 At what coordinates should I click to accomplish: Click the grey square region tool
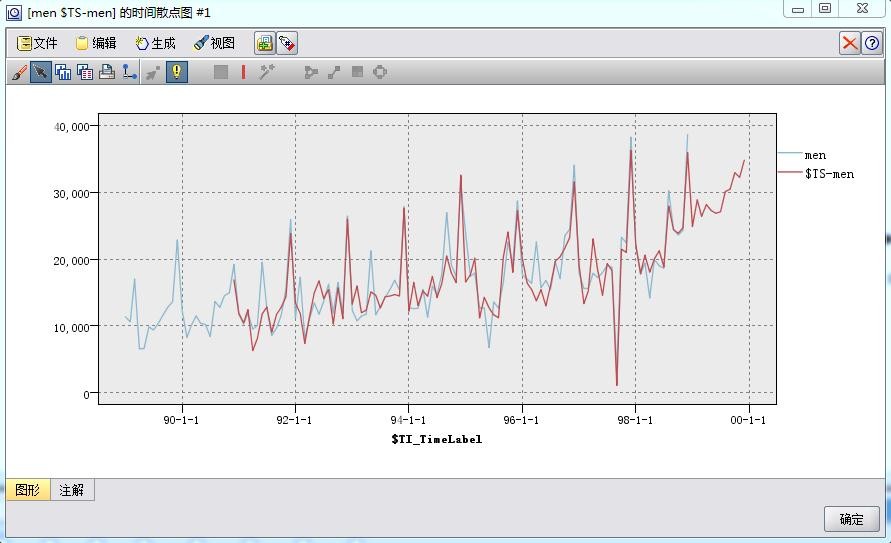[221, 72]
